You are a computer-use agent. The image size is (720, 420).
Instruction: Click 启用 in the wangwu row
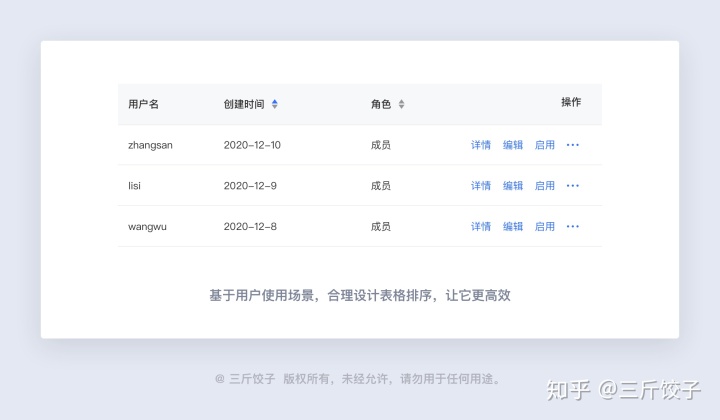tap(545, 226)
